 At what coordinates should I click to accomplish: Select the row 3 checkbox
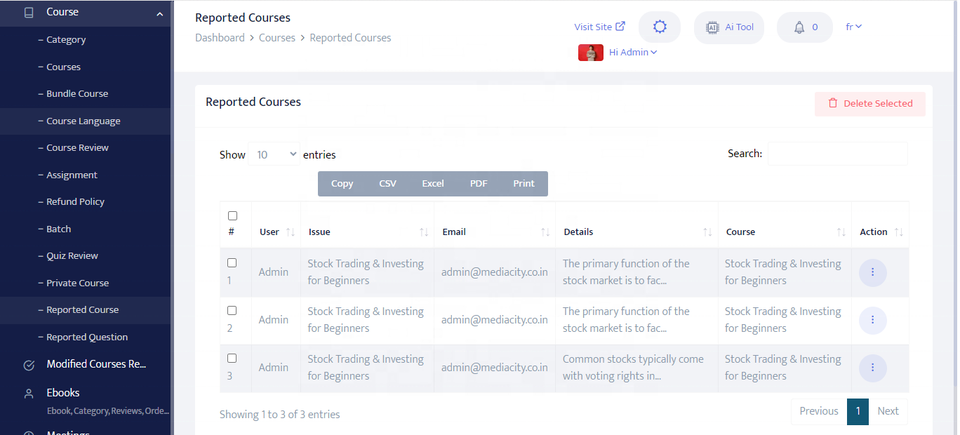point(232,358)
